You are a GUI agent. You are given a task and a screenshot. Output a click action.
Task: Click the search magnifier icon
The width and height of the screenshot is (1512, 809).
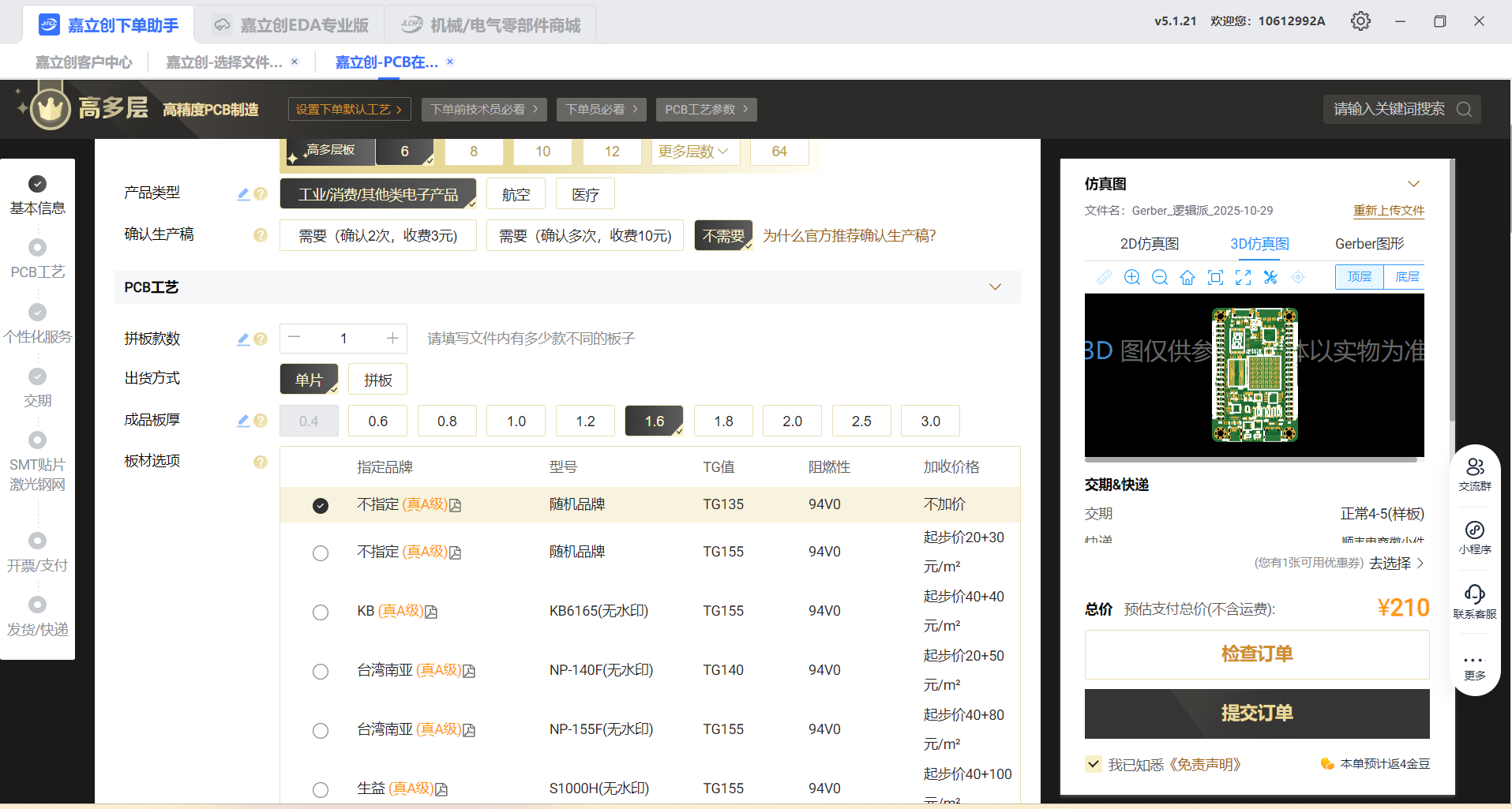[x=1464, y=109]
